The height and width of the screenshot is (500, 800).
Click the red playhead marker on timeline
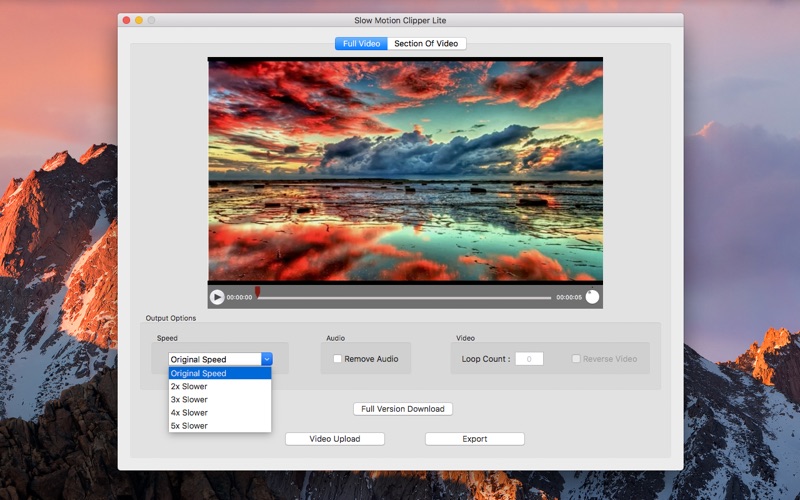[257, 292]
